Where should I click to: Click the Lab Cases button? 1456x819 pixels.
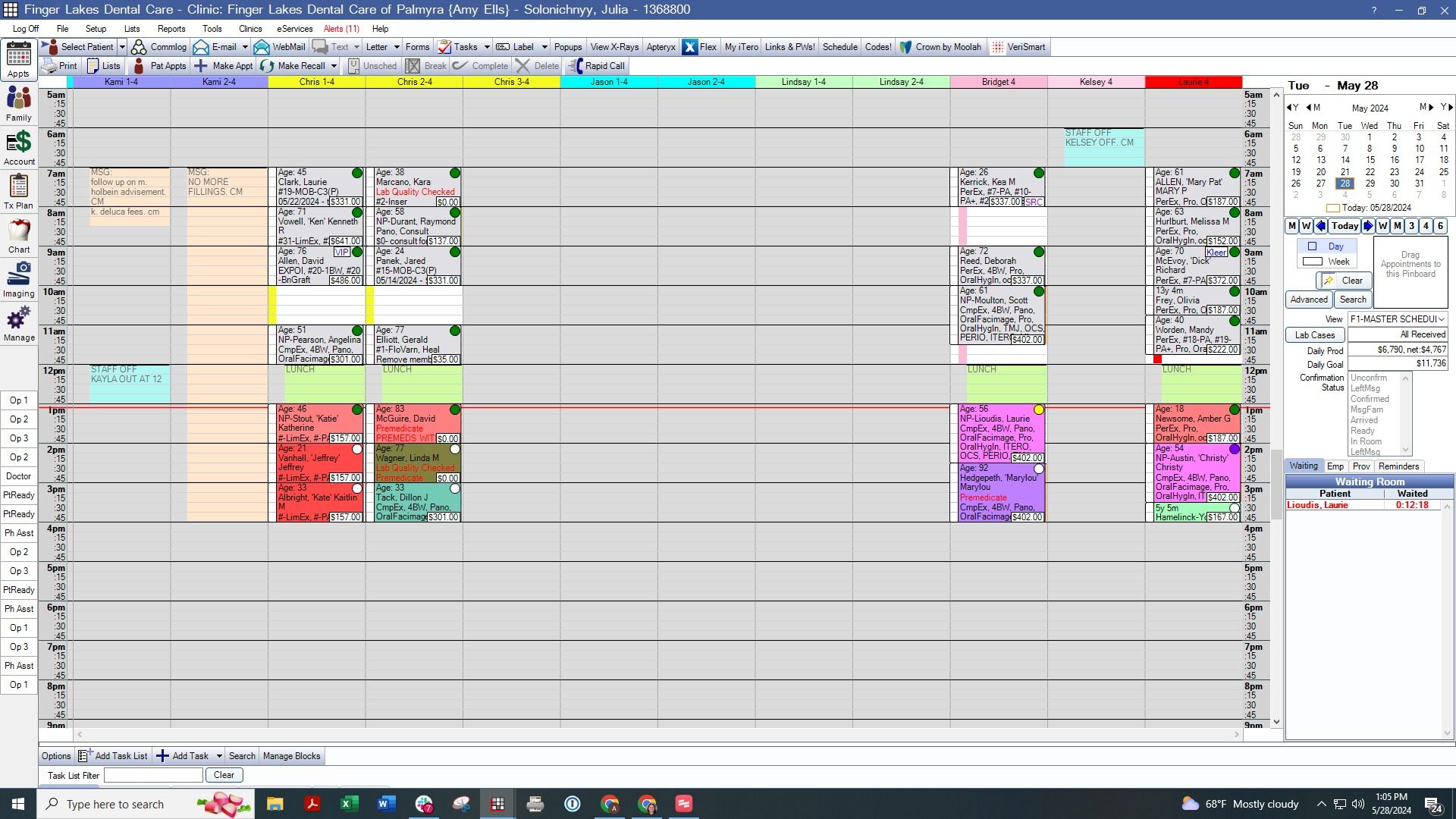pyautogui.click(x=1315, y=334)
